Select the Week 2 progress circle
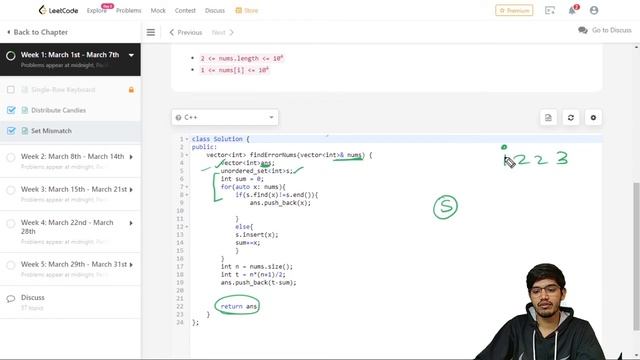The height and width of the screenshot is (360, 640). coord(11,157)
